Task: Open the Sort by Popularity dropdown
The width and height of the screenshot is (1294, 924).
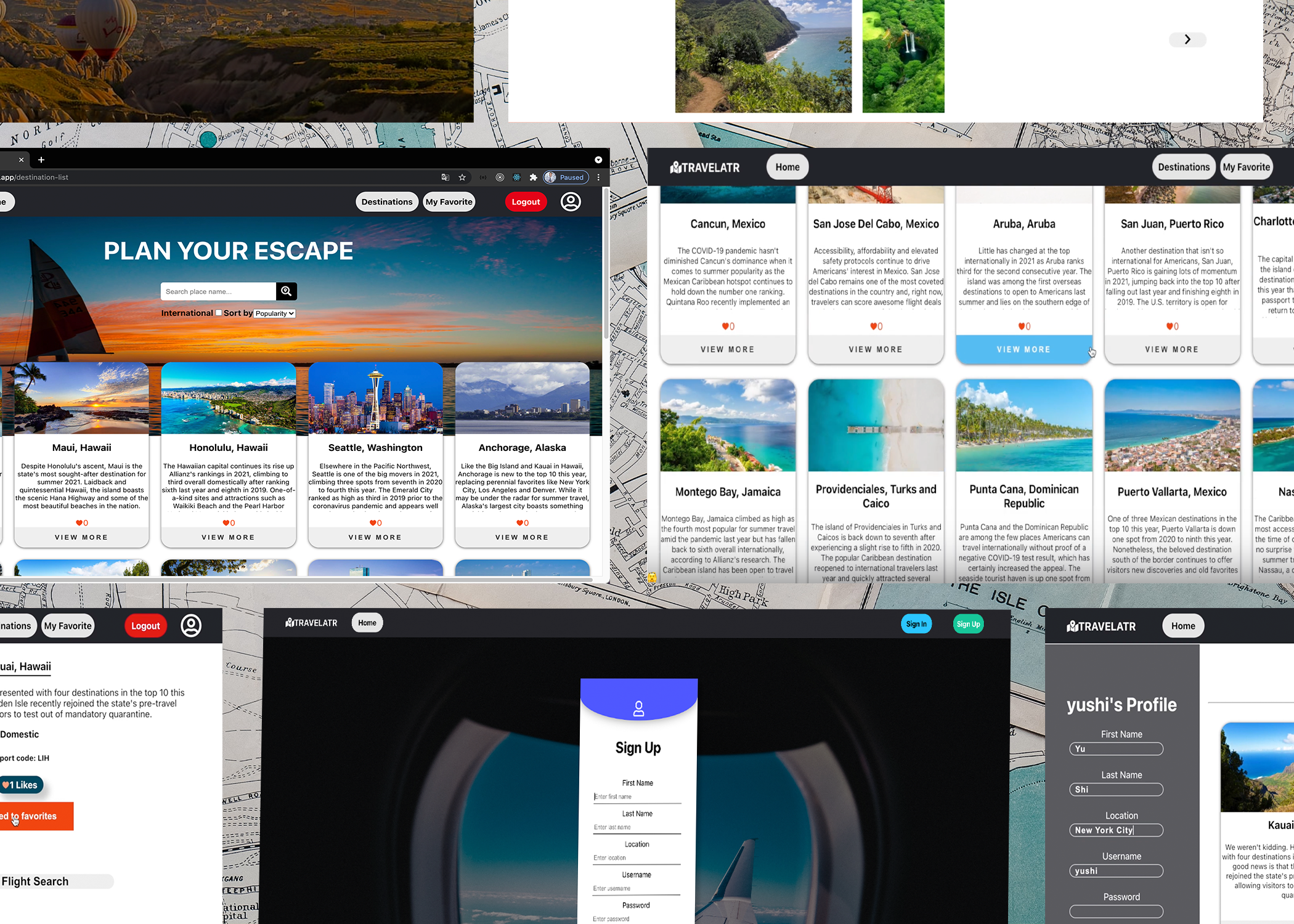Action: click(x=275, y=314)
